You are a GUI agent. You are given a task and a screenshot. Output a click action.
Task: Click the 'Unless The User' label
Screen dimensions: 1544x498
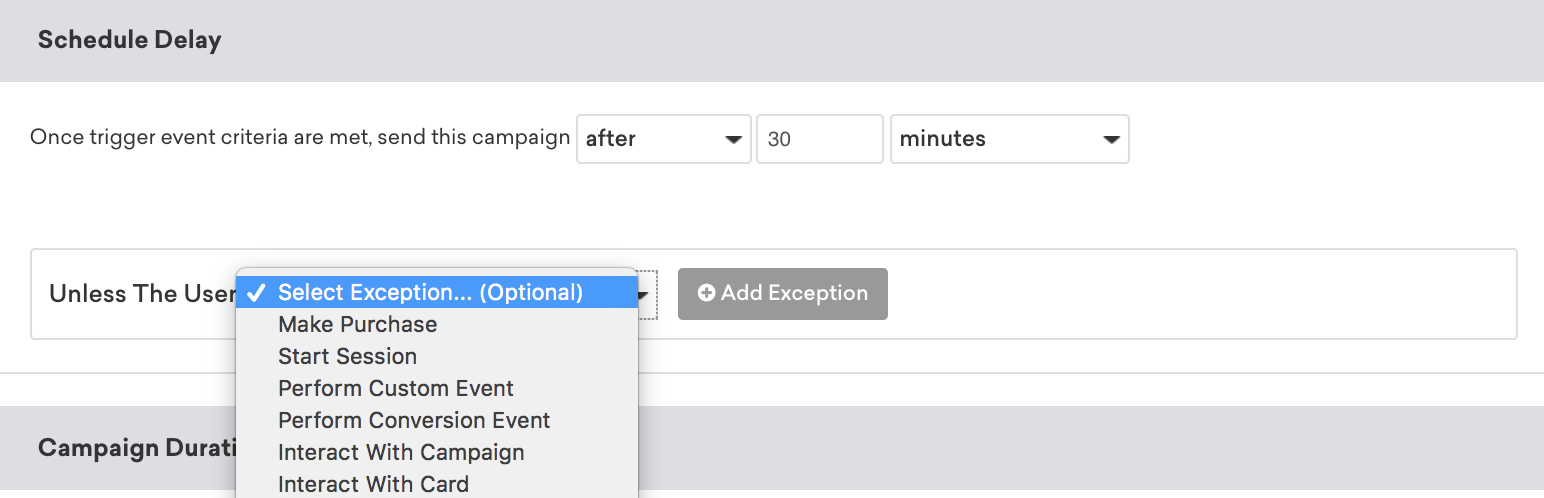140,294
